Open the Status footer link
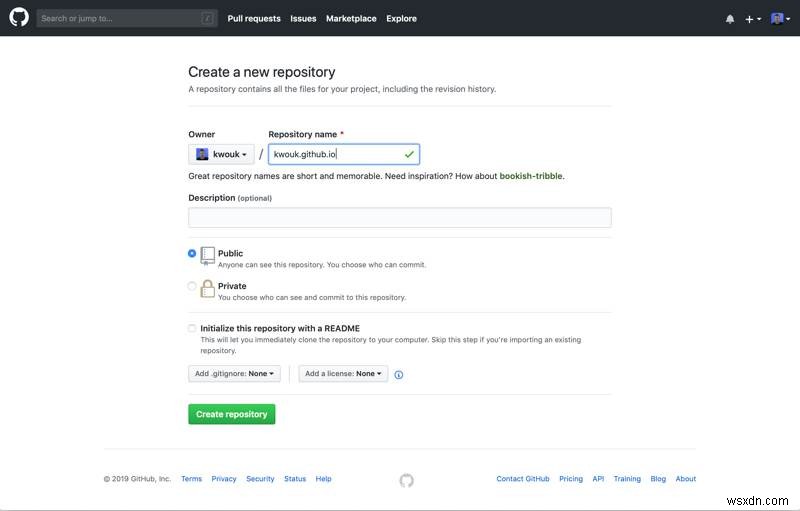800x511 pixels. tap(295, 479)
